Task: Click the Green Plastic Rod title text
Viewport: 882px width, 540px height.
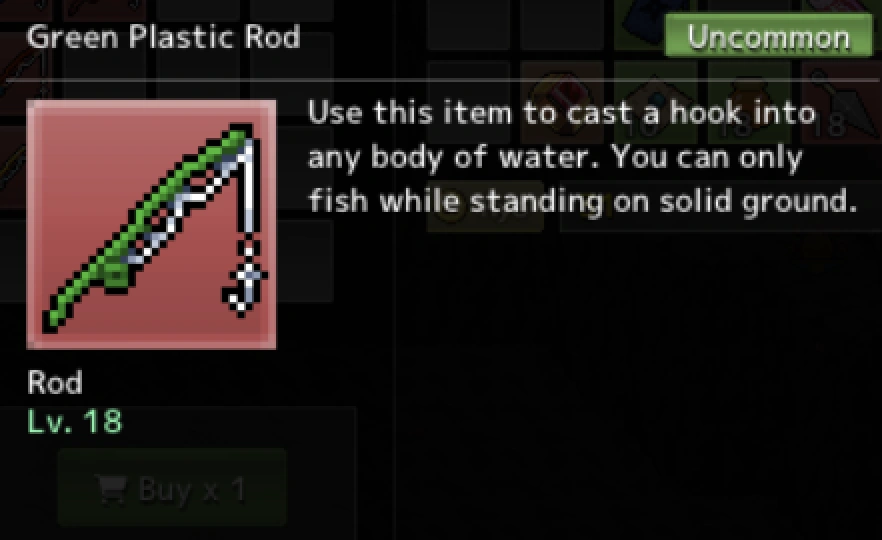Action: [163, 37]
